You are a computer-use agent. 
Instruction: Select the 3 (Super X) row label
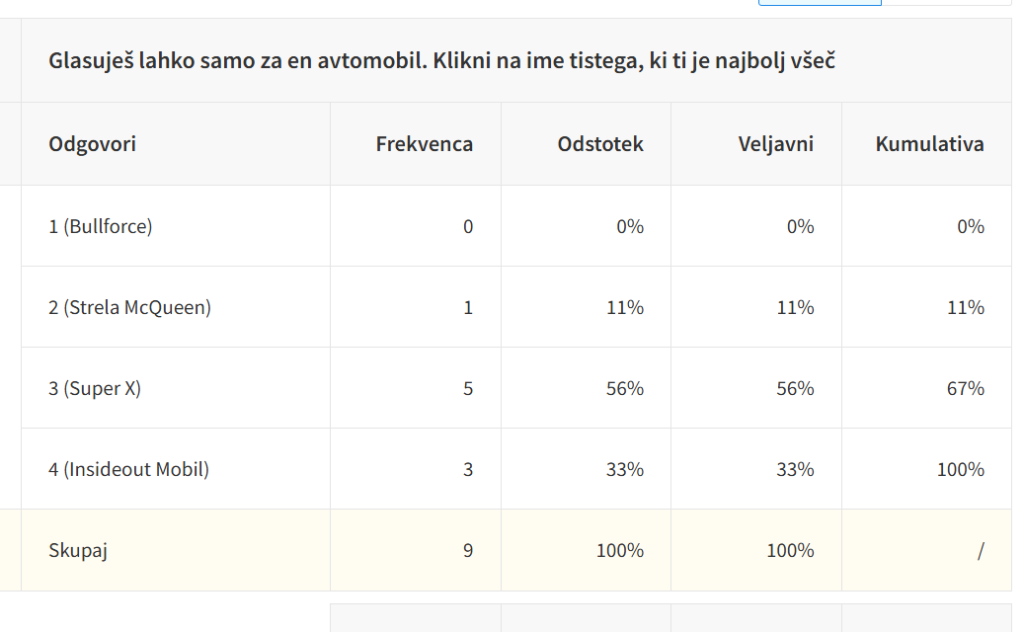point(95,388)
